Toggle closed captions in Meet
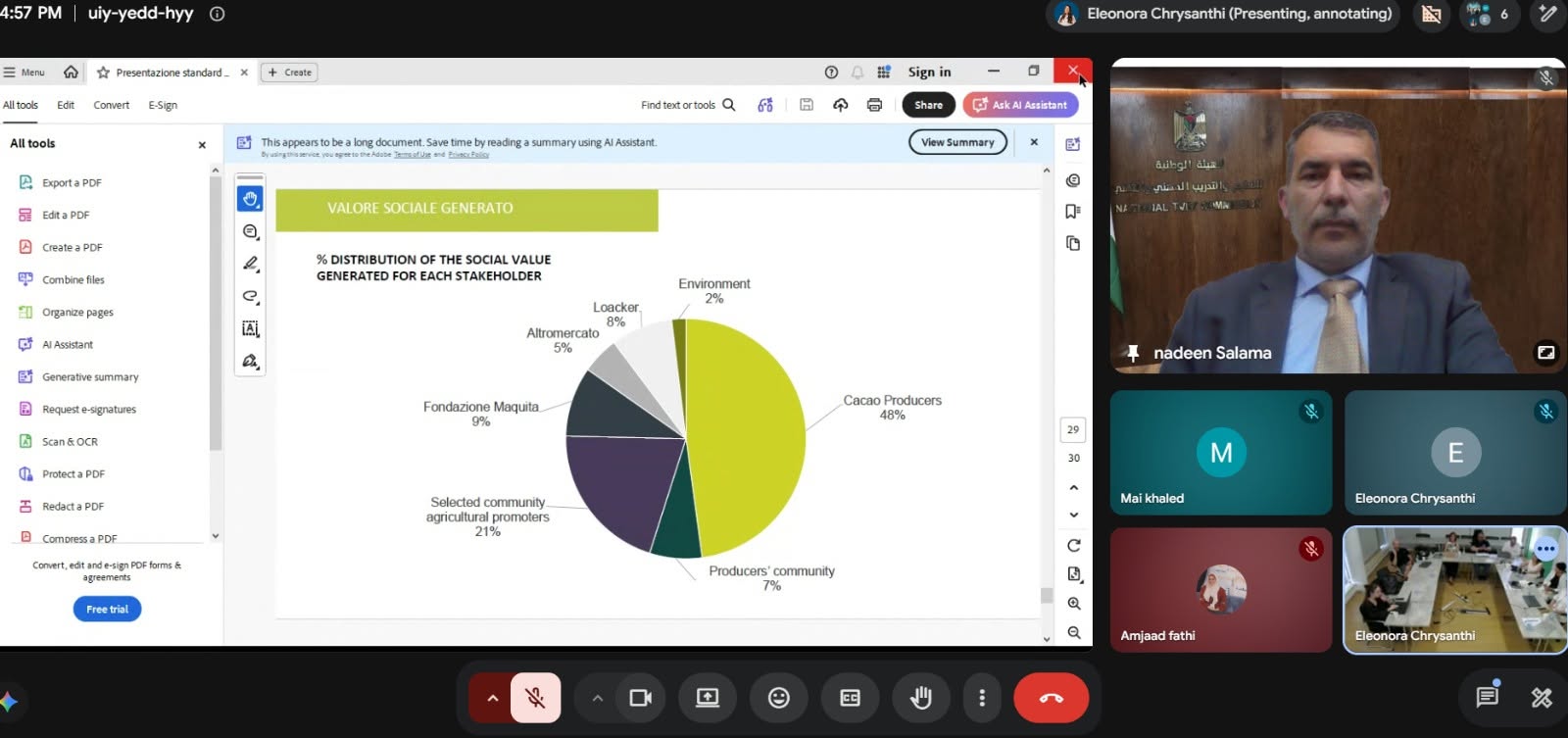The width and height of the screenshot is (1568, 738). click(850, 698)
